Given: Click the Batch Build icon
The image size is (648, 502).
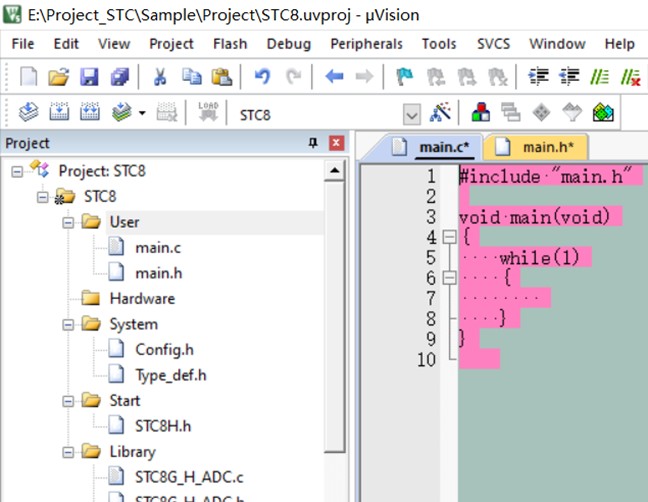Looking at the screenshot, I should (122, 112).
